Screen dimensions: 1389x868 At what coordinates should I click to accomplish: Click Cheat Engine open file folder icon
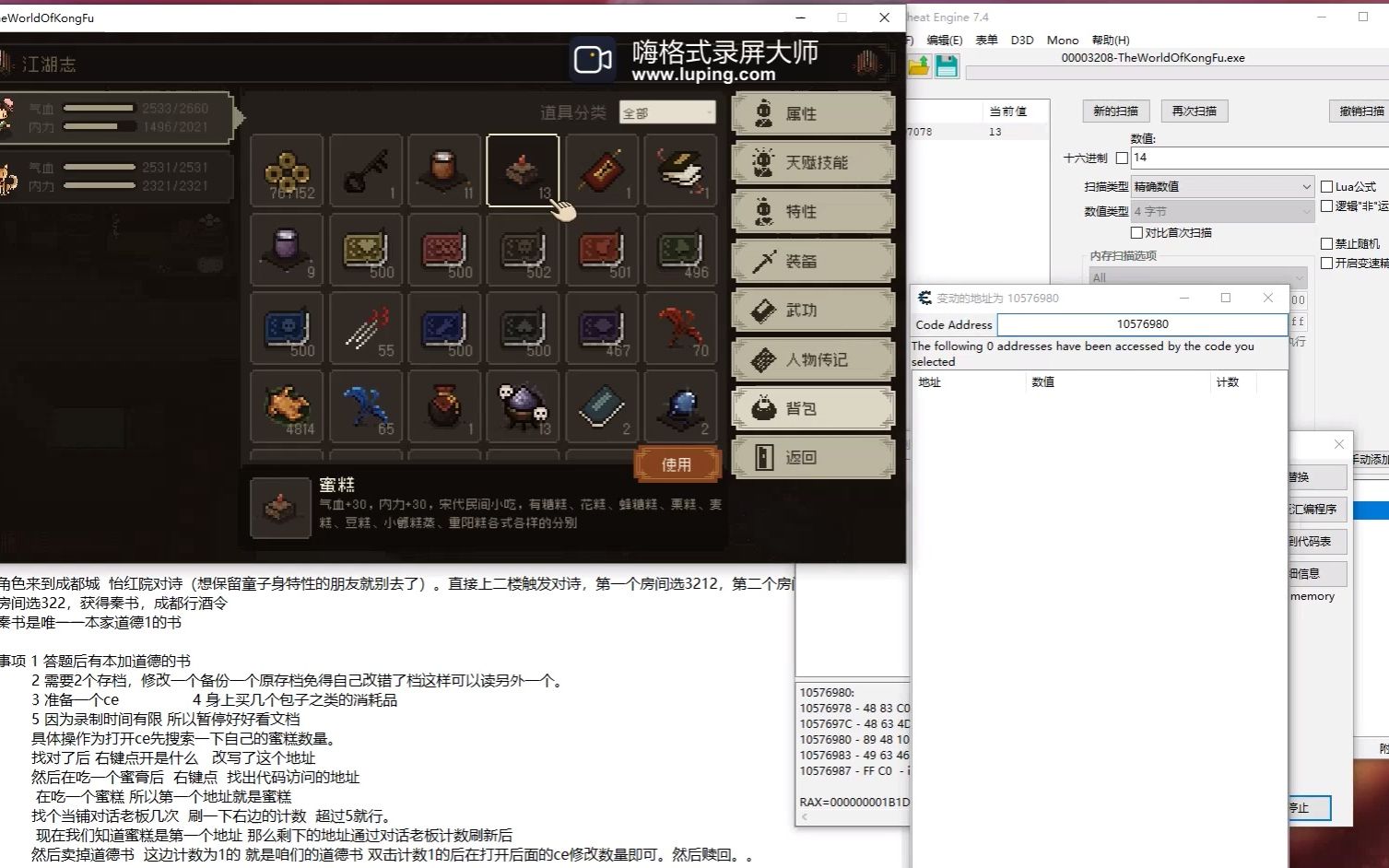(919, 65)
